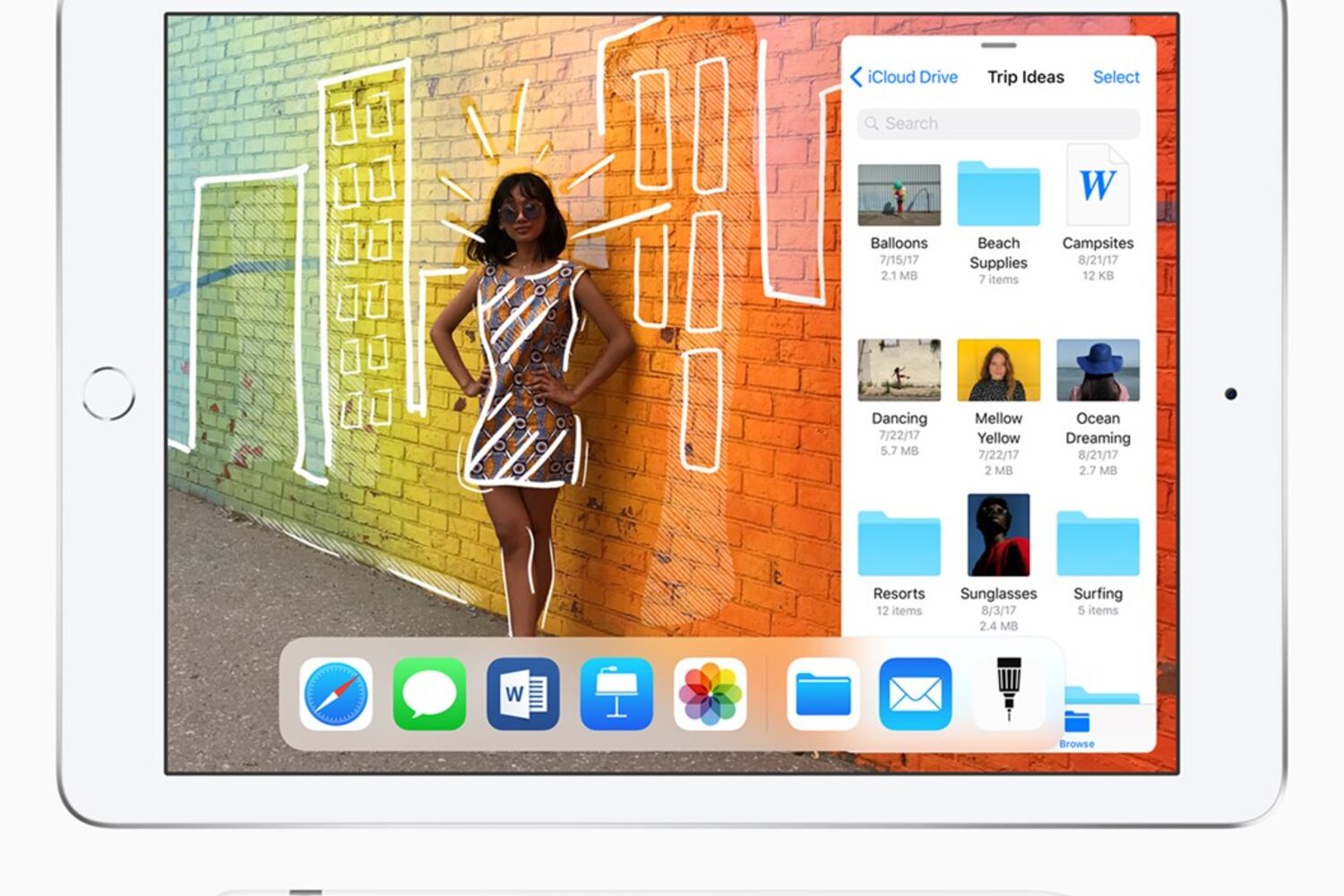This screenshot has width=1344, height=896.
Task: Go back to iCloud Drive
Action: click(904, 77)
